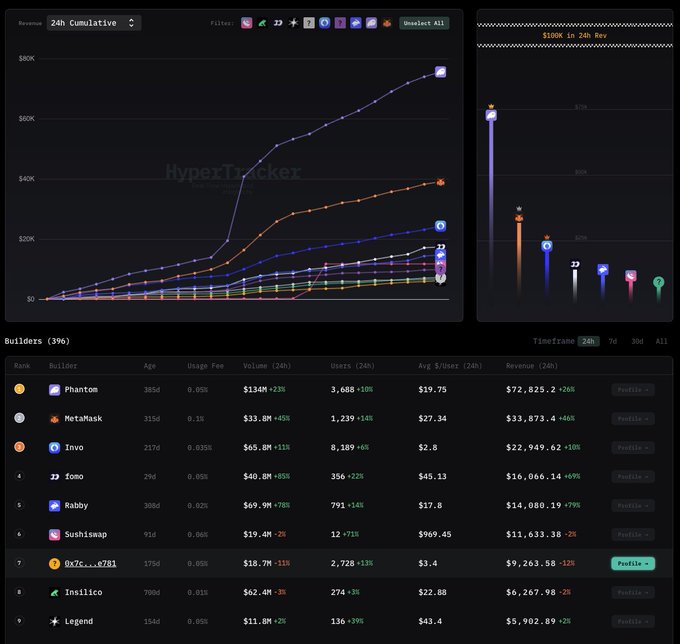Open the 24h Cumulative revenue dropdown
The image size is (680, 644).
[x=94, y=23]
